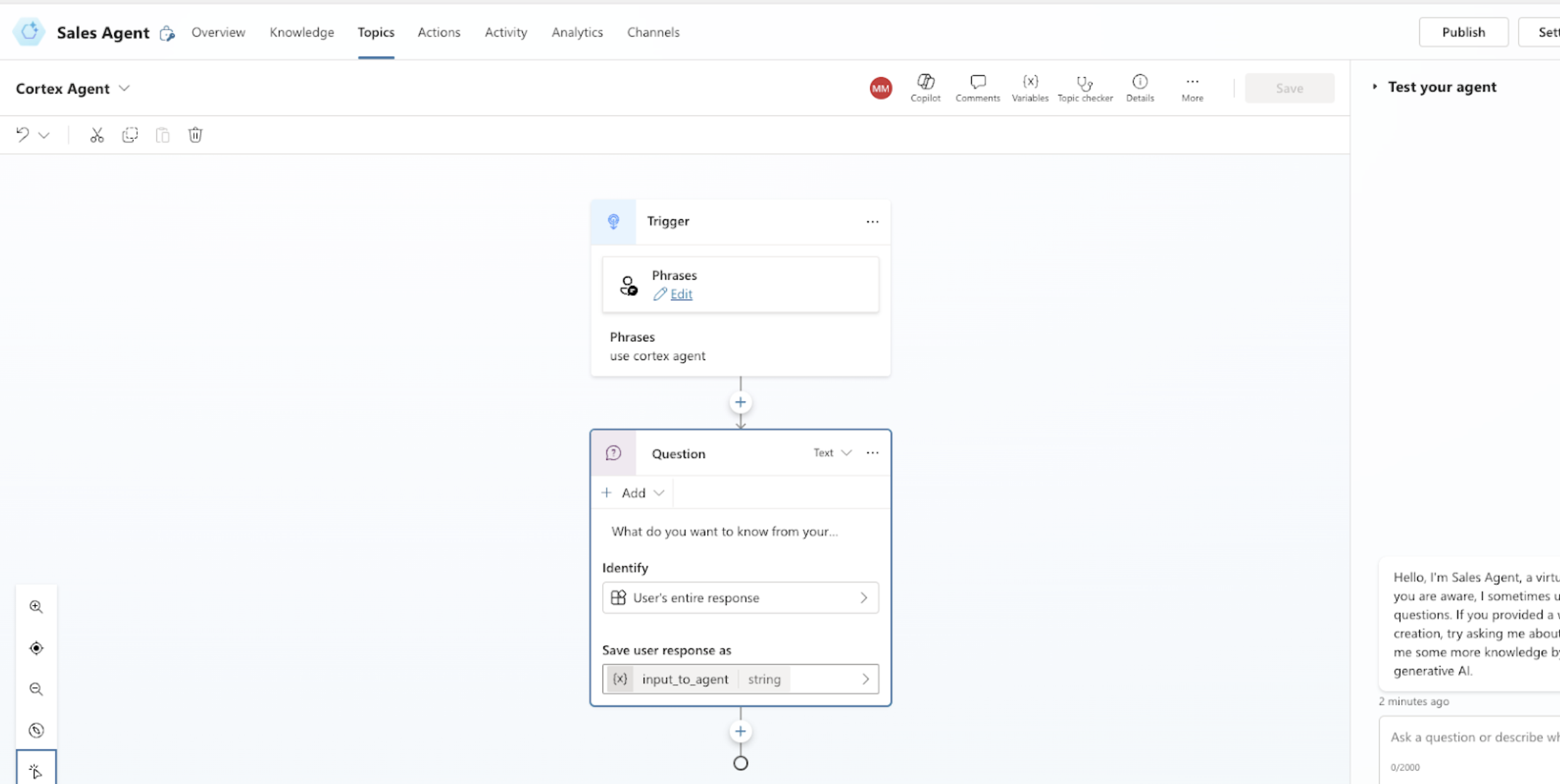
Task: Open the User's entire response selector
Action: click(740, 597)
